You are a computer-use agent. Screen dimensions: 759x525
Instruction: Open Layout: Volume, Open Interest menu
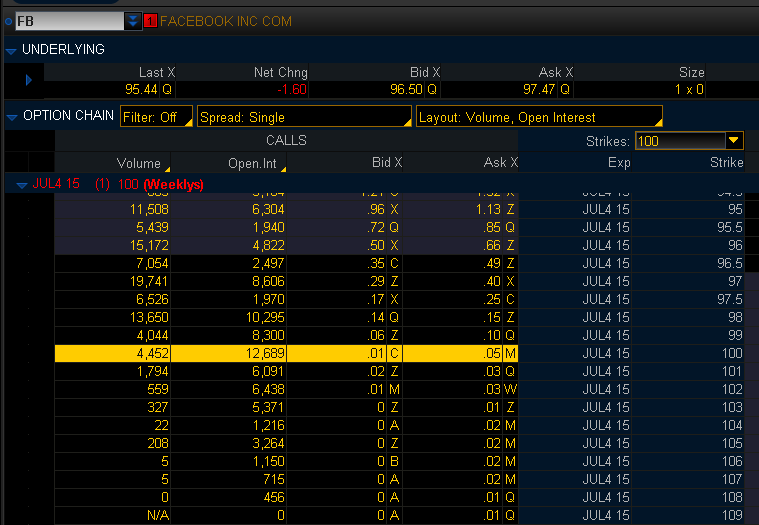538,117
